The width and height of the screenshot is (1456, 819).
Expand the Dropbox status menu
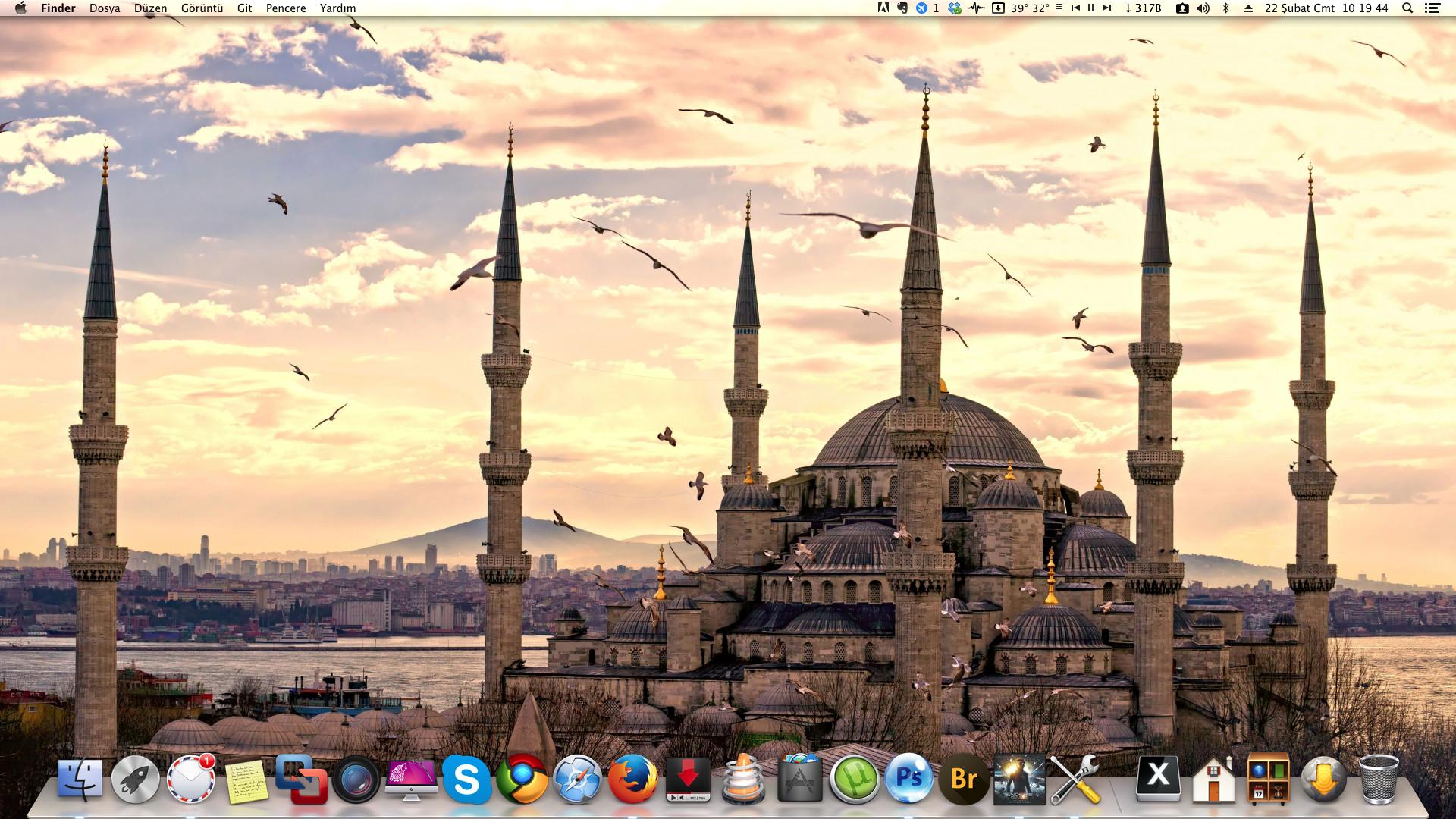955,8
